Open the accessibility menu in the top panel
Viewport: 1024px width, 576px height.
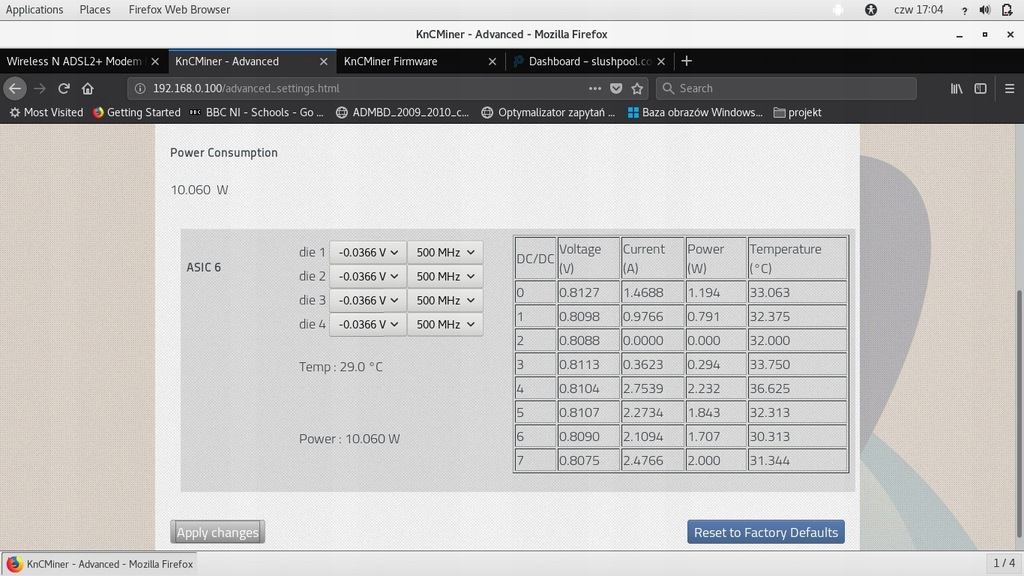[871, 10]
